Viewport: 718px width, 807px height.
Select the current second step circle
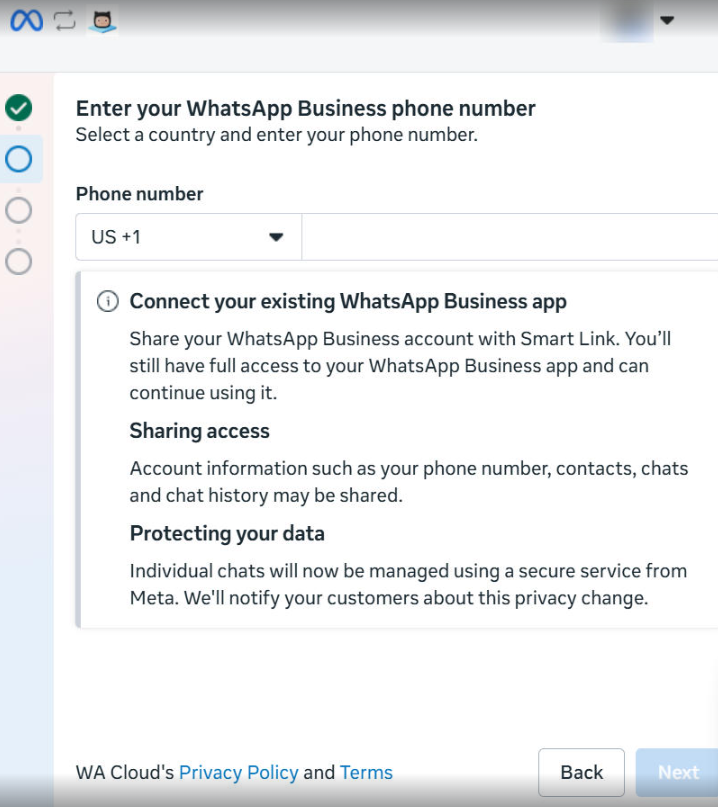pyautogui.click(x=19, y=159)
